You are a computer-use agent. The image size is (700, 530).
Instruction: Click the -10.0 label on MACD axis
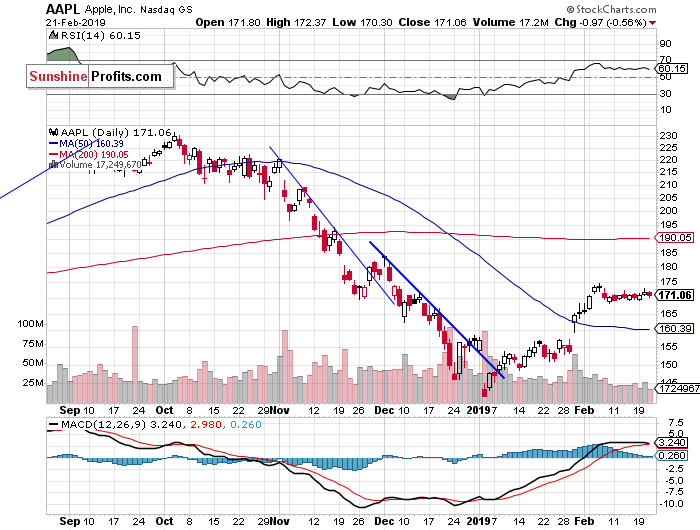pyautogui.click(x=672, y=504)
